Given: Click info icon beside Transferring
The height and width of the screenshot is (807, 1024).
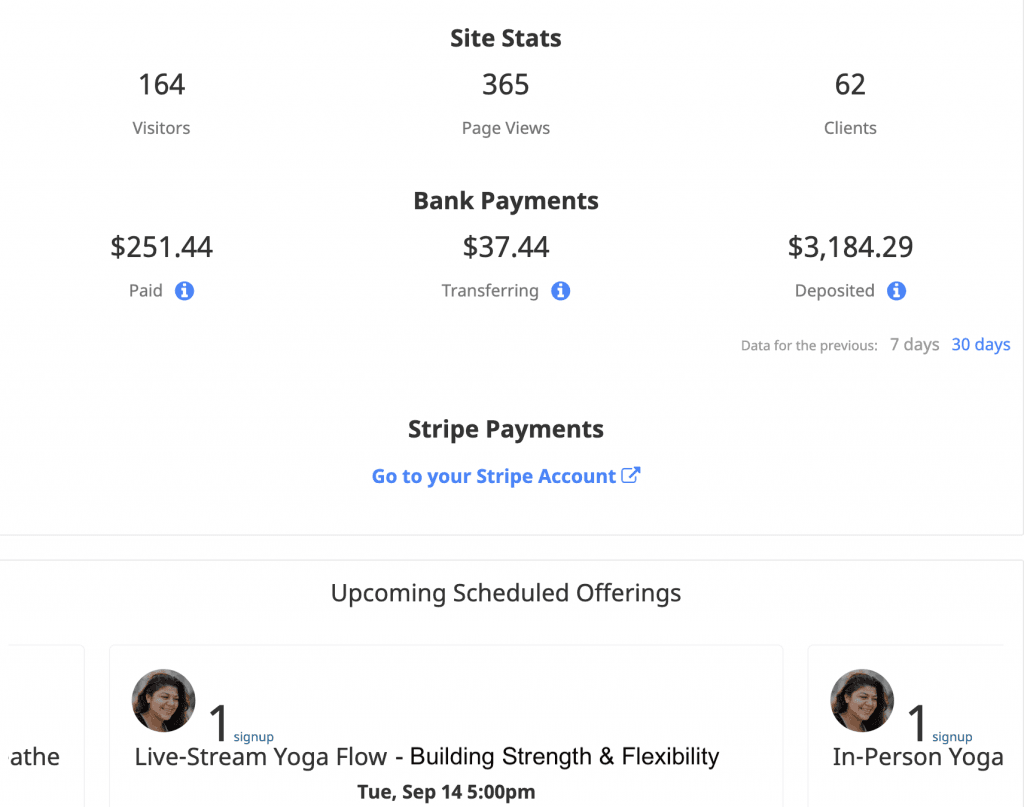Looking at the screenshot, I should [560, 291].
